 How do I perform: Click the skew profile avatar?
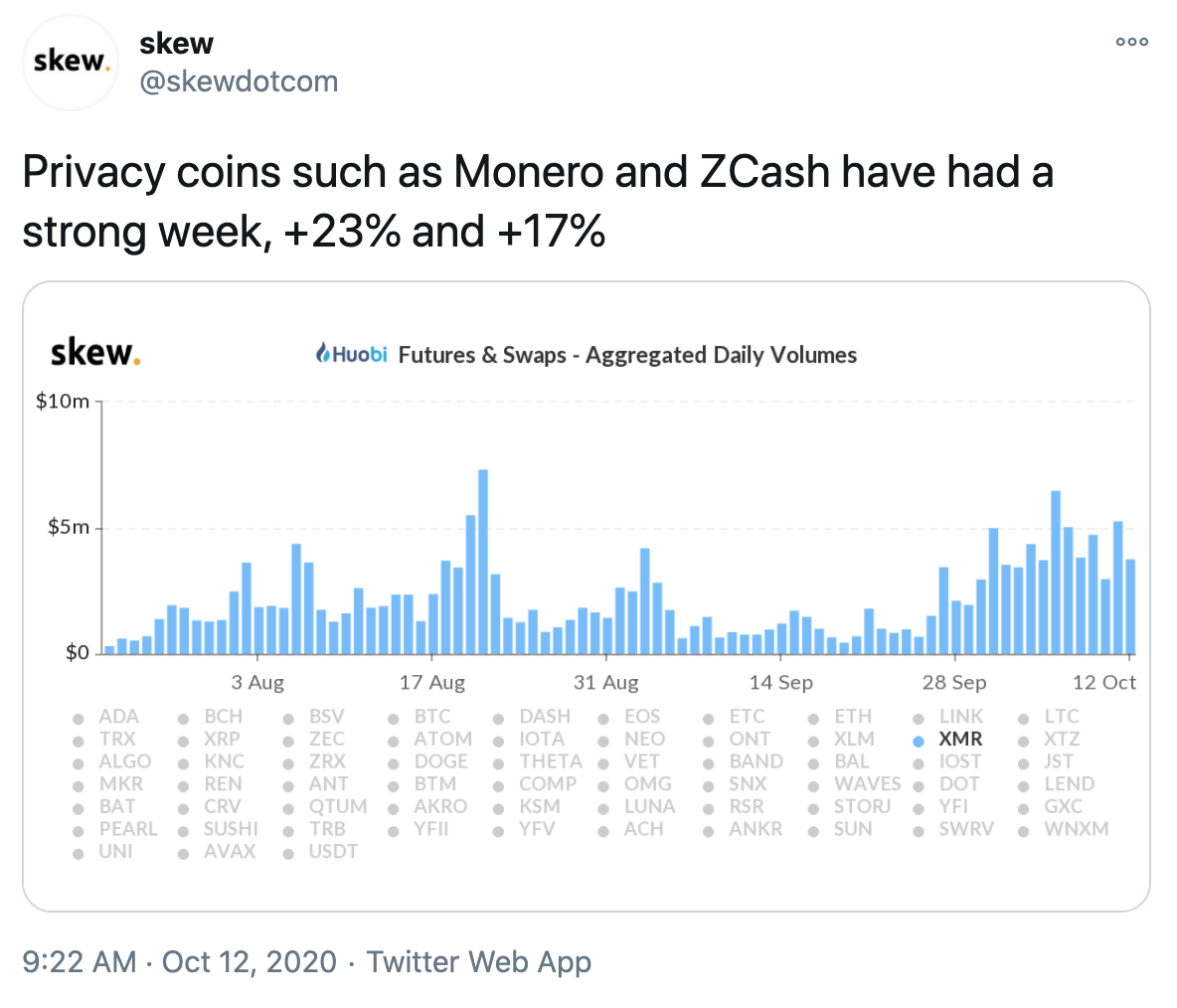70,62
